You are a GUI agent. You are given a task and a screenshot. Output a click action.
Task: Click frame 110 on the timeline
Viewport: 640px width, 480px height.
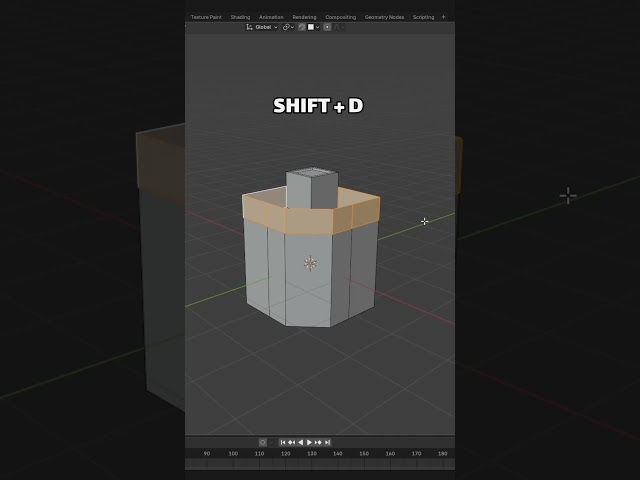(x=259, y=453)
